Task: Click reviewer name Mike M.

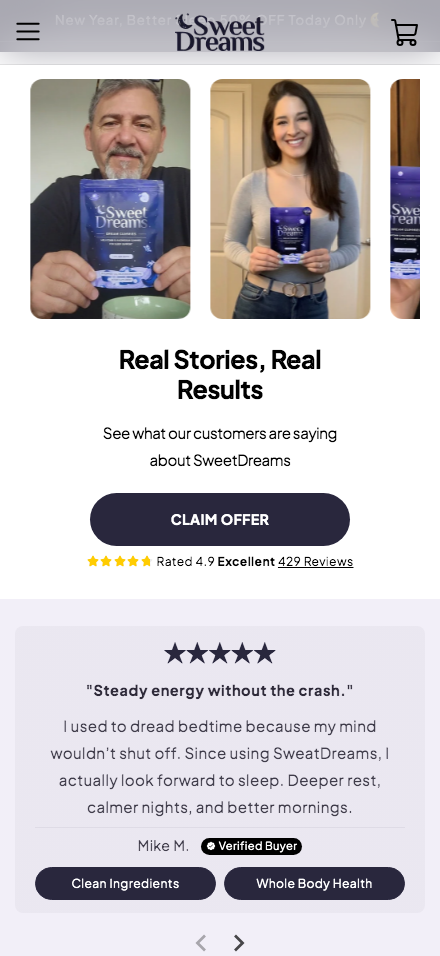Action: pyautogui.click(x=163, y=846)
